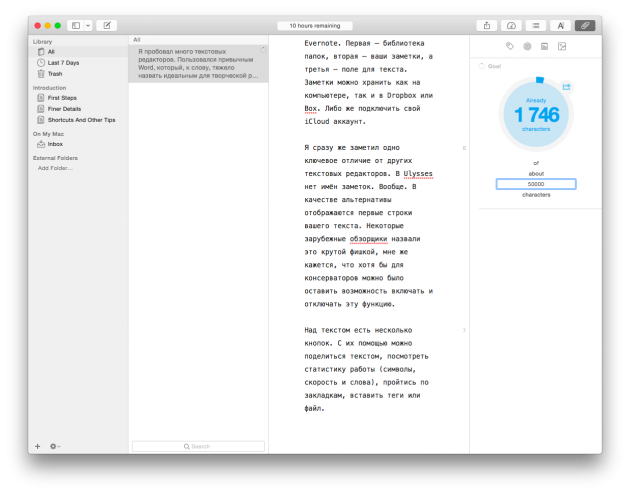Open the statistics gauge icon
630x494 pixels.
pyautogui.click(x=511, y=25)
